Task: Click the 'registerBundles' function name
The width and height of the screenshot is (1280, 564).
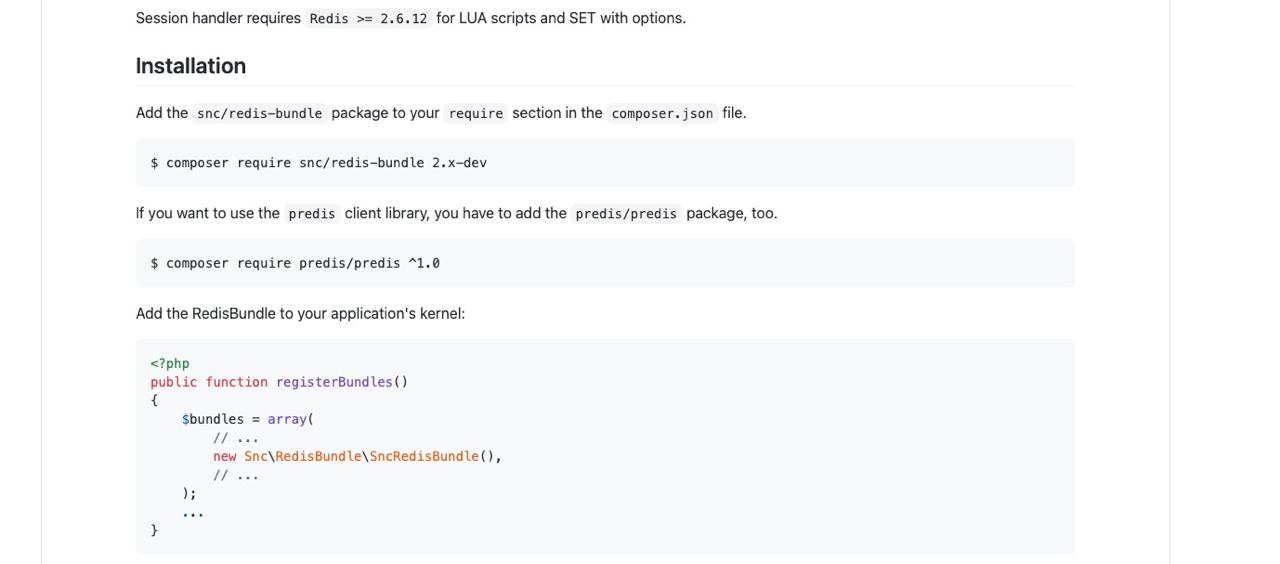Action: (x=334, y=382)
